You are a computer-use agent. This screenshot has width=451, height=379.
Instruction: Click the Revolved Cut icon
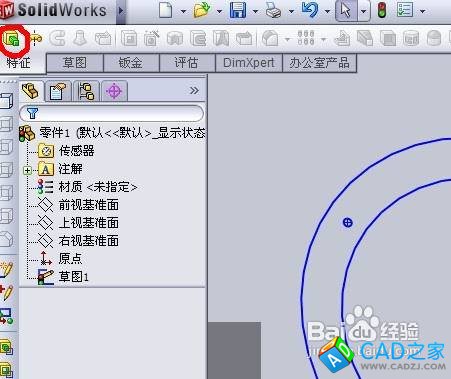(175, 39)
